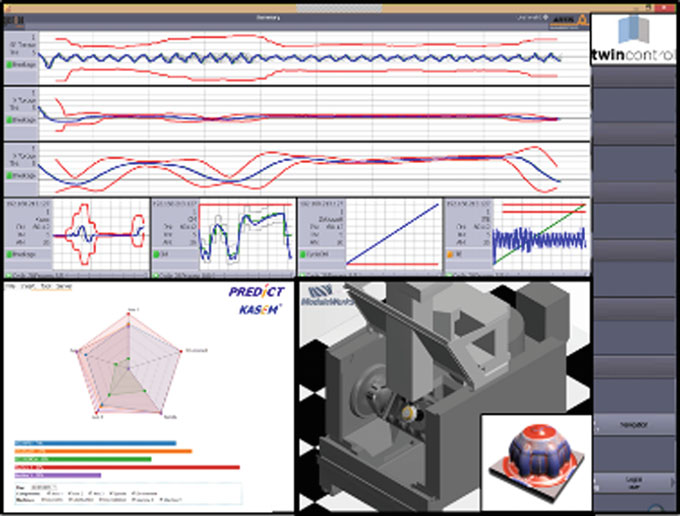680x516 pixels.
Task: Toggle green indicator in first small chart
Action: pos(9,254)
